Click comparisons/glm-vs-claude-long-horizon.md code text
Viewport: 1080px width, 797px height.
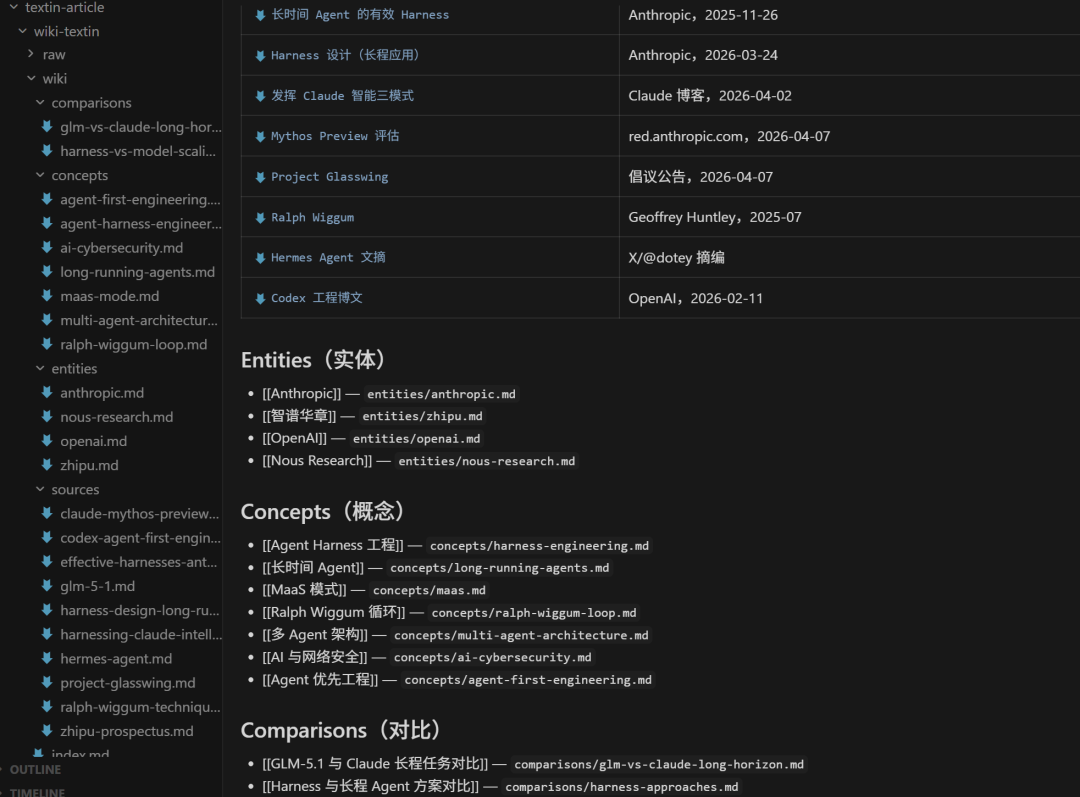pyautogui.click(x=659, y=765)
